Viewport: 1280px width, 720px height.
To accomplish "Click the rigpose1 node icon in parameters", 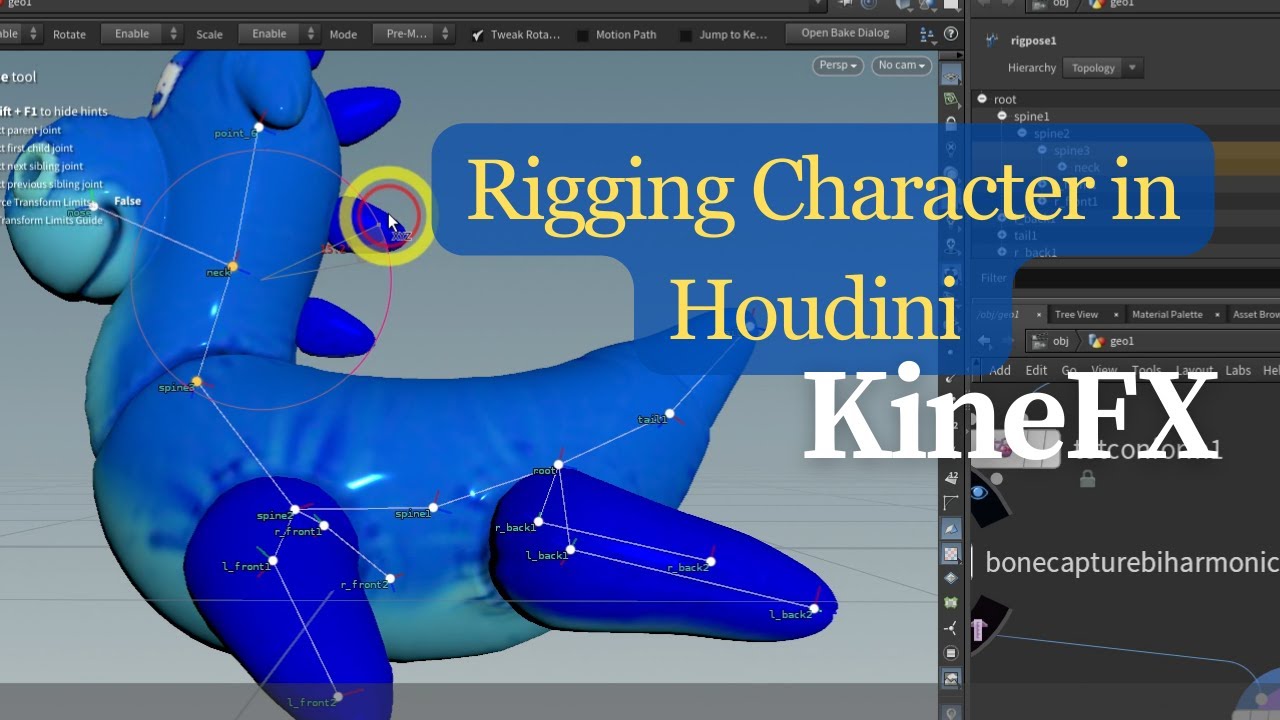I will [992, 41].
